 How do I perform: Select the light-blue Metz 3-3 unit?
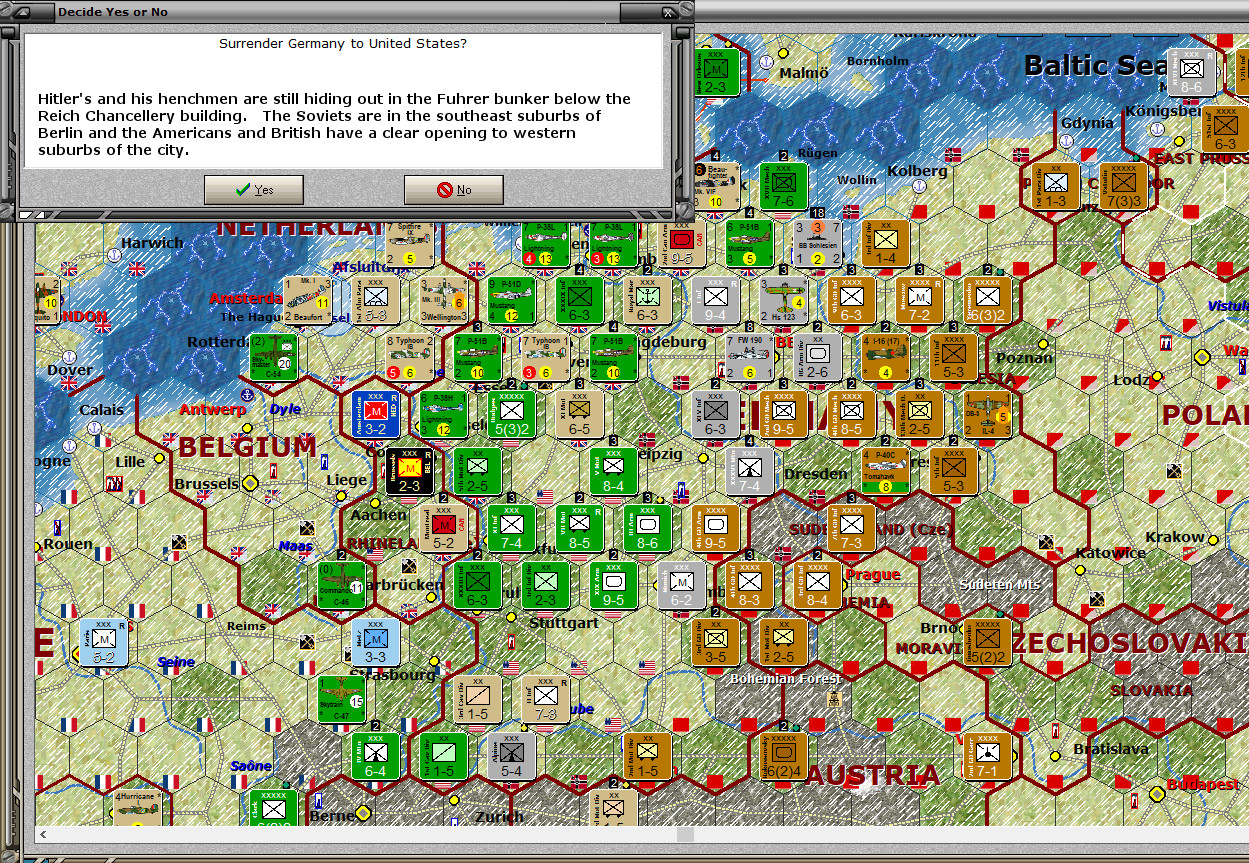click(x=376, y=642)
